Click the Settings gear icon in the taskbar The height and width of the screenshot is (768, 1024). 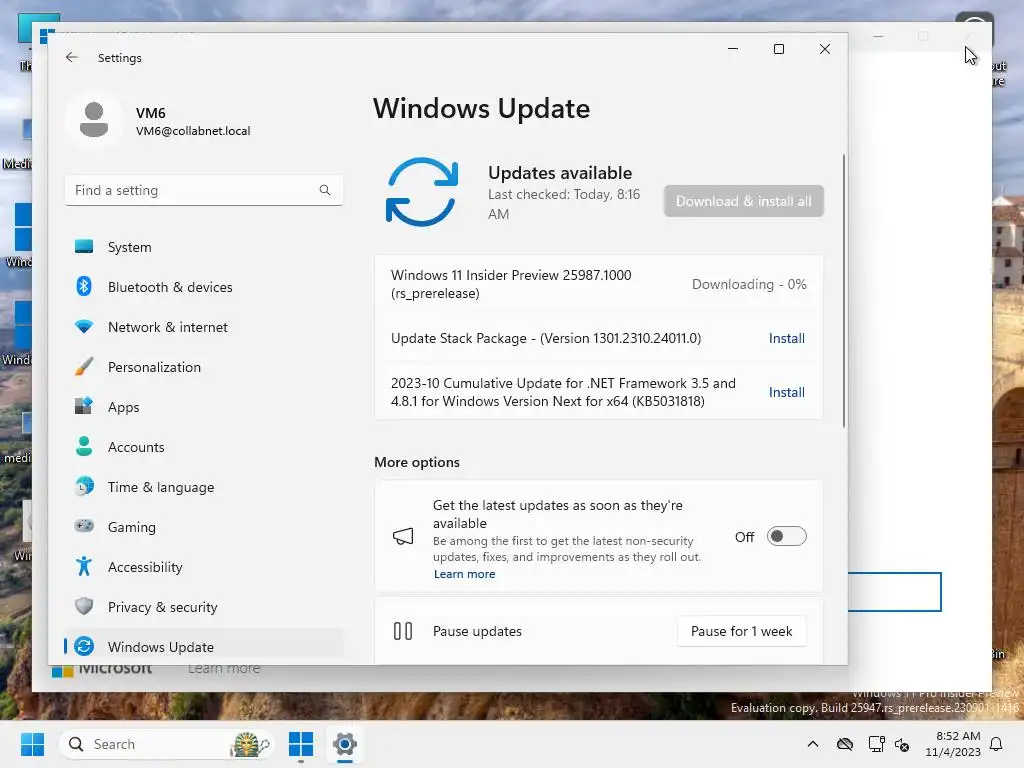pyautogui.click(x=345, y=744)
